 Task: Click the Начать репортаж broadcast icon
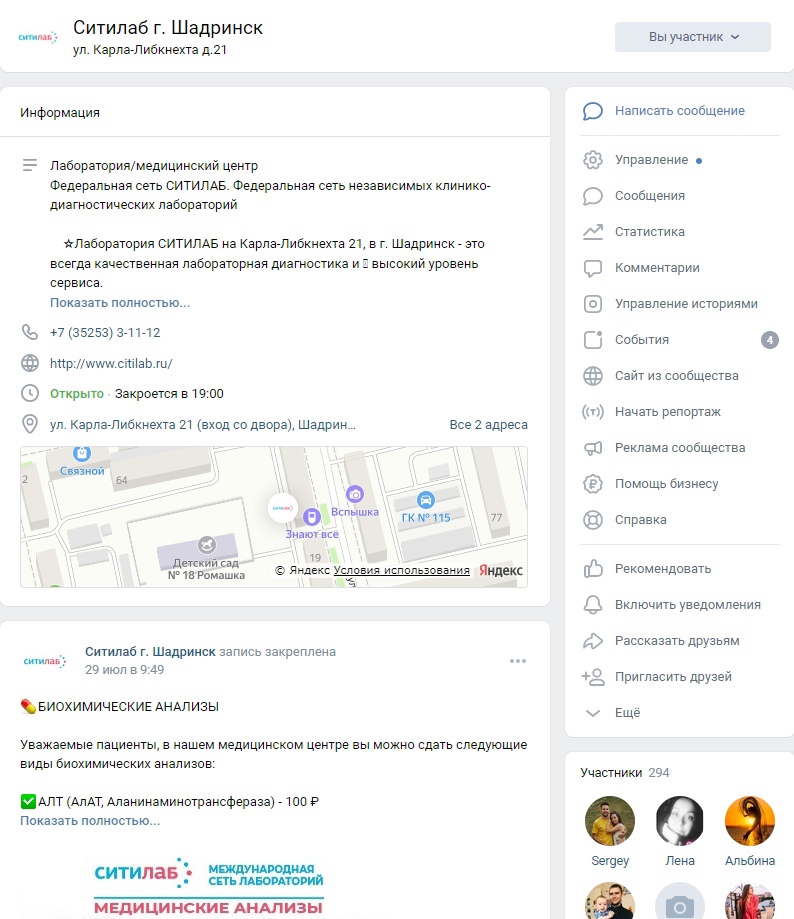pos(592,412)
